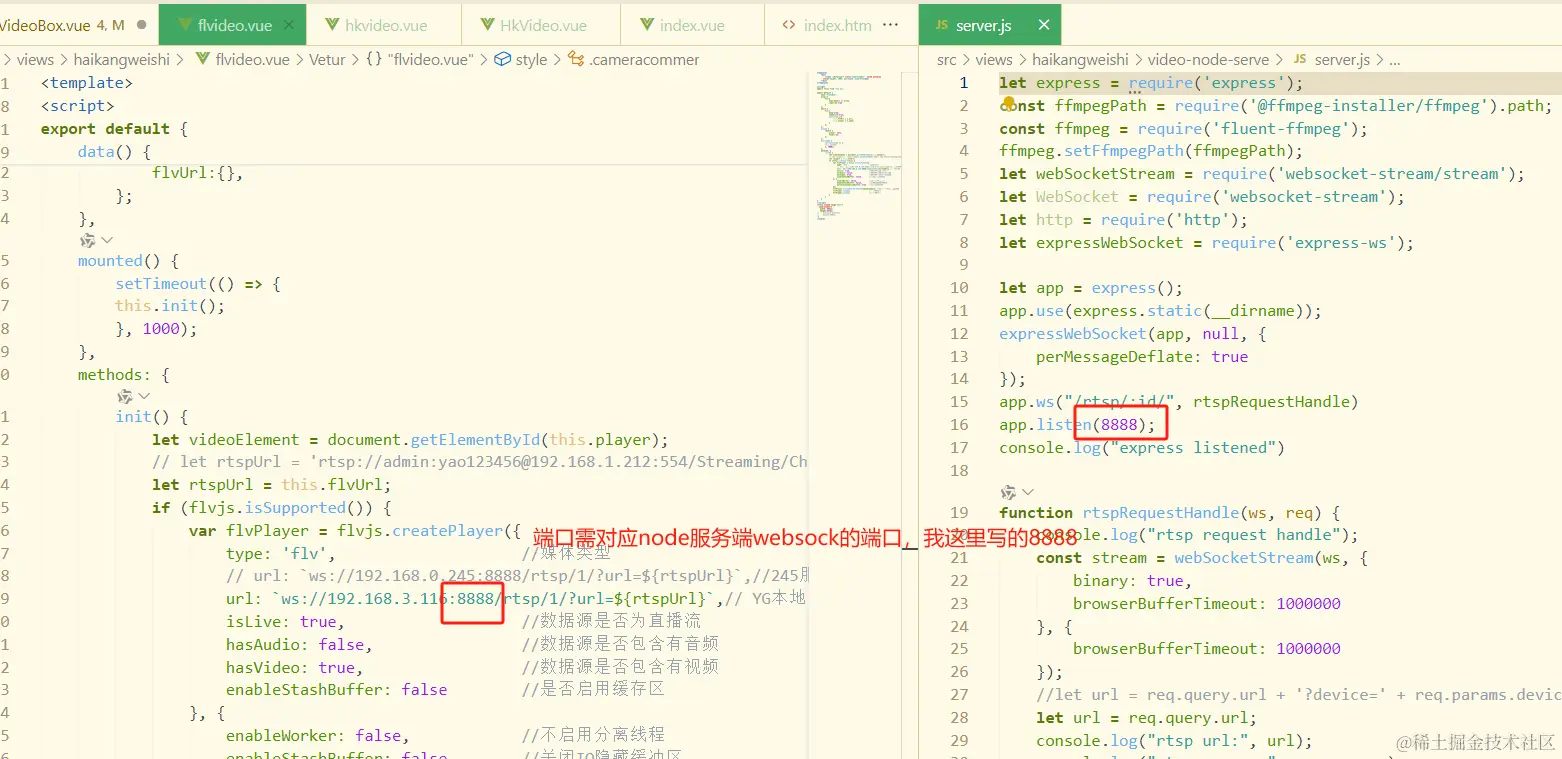Click 'app.use(express.static(__dirname));' line
Screen dimensions: 1562x759
(x=1160, y=311)
